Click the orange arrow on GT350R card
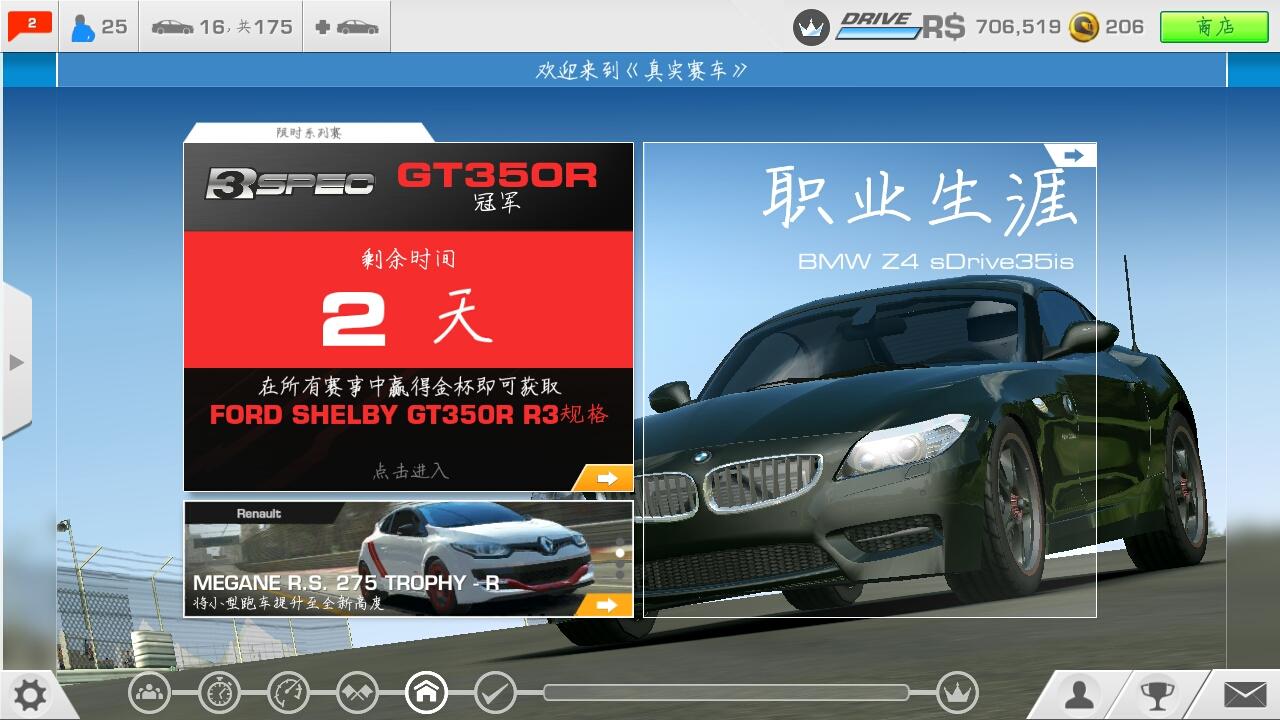The image size is (1280, 720). [604, 478]
